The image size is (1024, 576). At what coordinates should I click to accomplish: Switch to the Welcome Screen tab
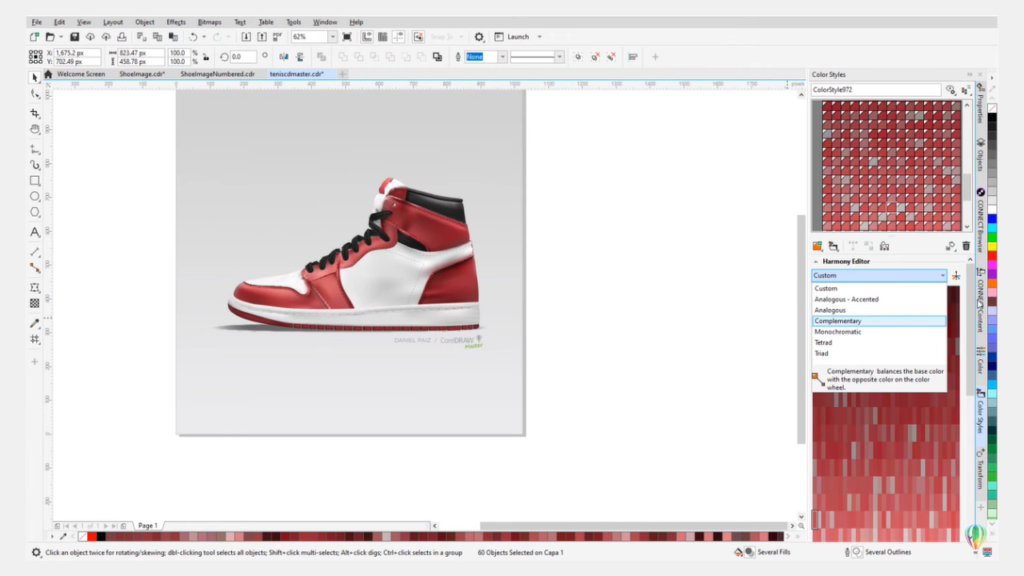[x=81, y=74]
